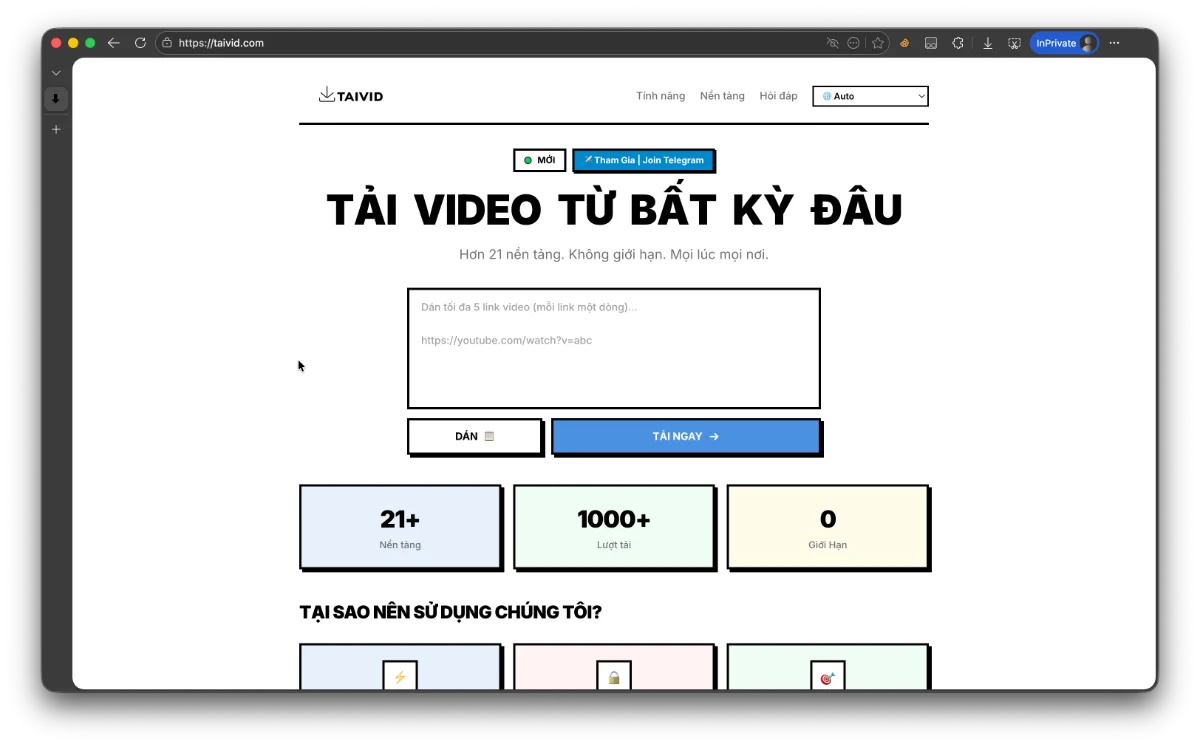The image size is (1200, 747).
Task: Collapse the vertical tabs chevron in the sidebar
Action: pos(56,72)
